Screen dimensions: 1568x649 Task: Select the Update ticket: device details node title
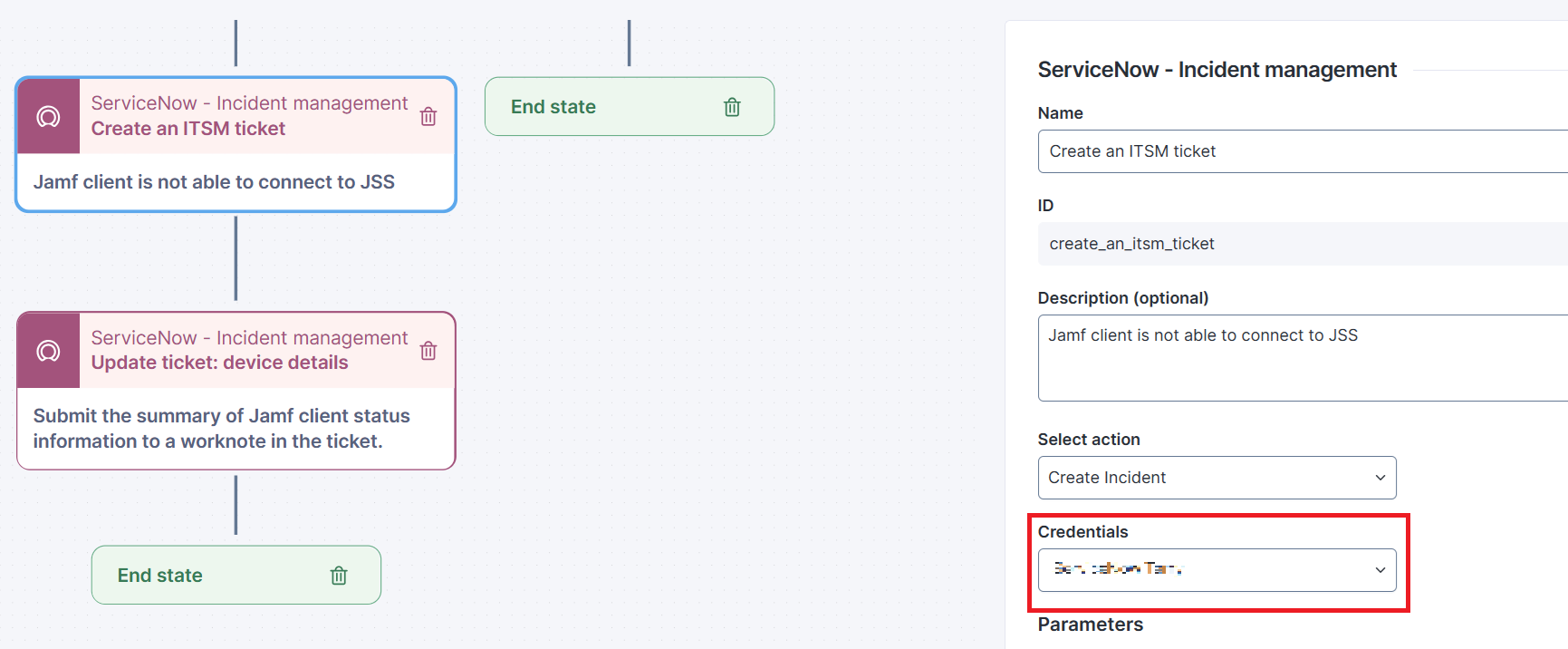pos(219,363)
